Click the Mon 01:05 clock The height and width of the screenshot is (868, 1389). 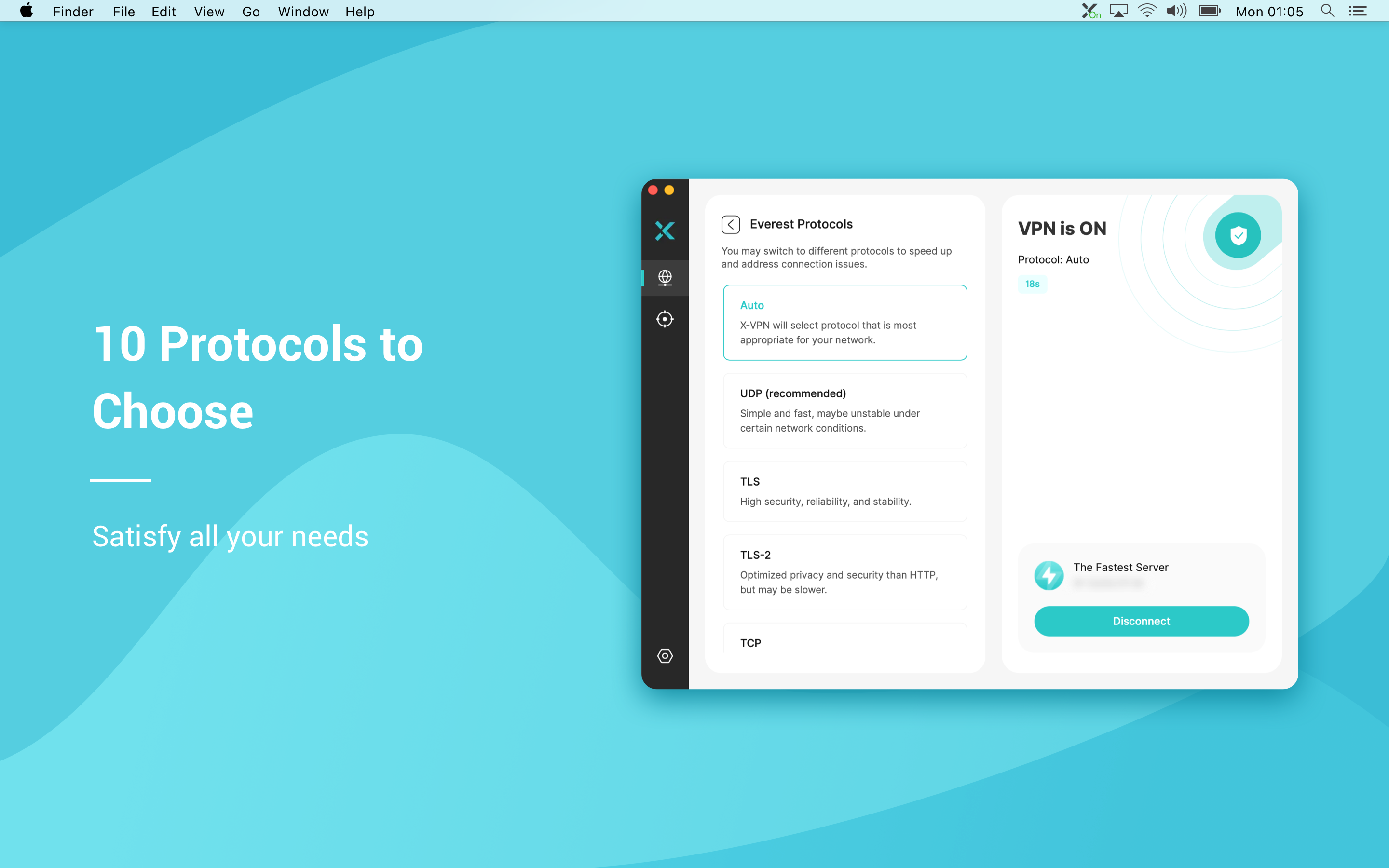point(1269,12)
